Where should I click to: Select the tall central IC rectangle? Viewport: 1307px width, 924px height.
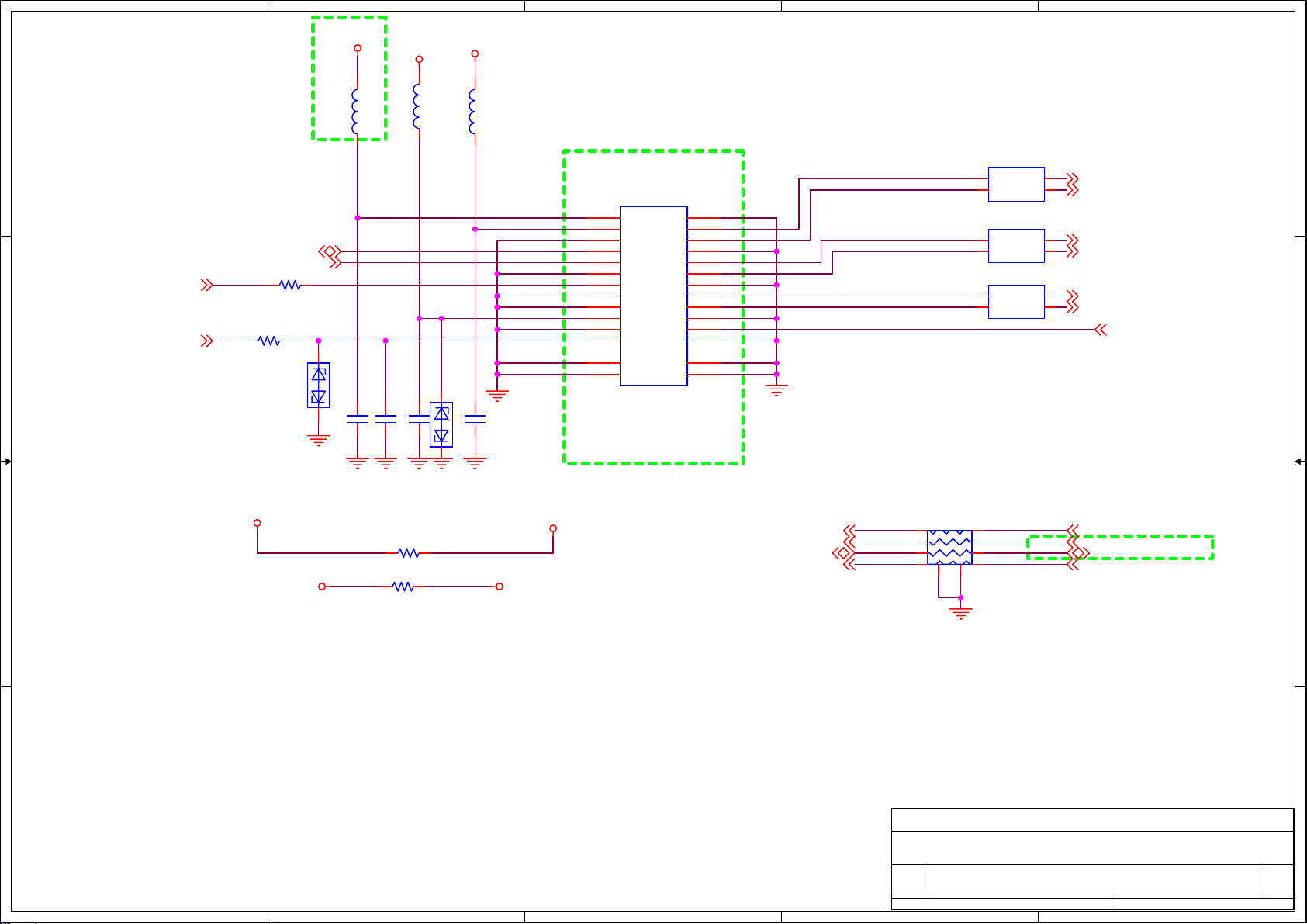coord(654,296)
